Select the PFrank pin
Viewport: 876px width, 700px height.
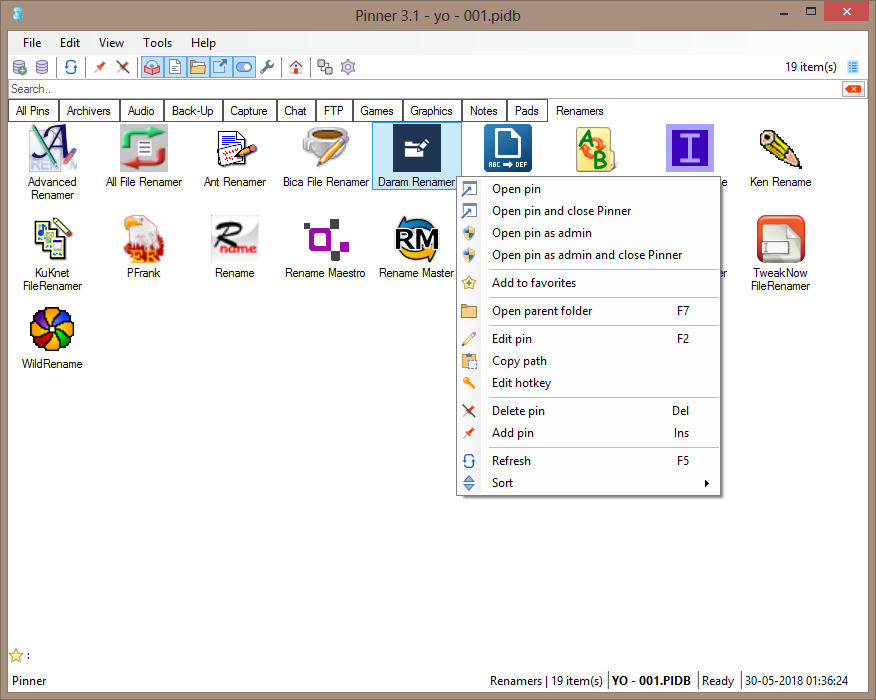pyautogui.click(x=144, y=247)
